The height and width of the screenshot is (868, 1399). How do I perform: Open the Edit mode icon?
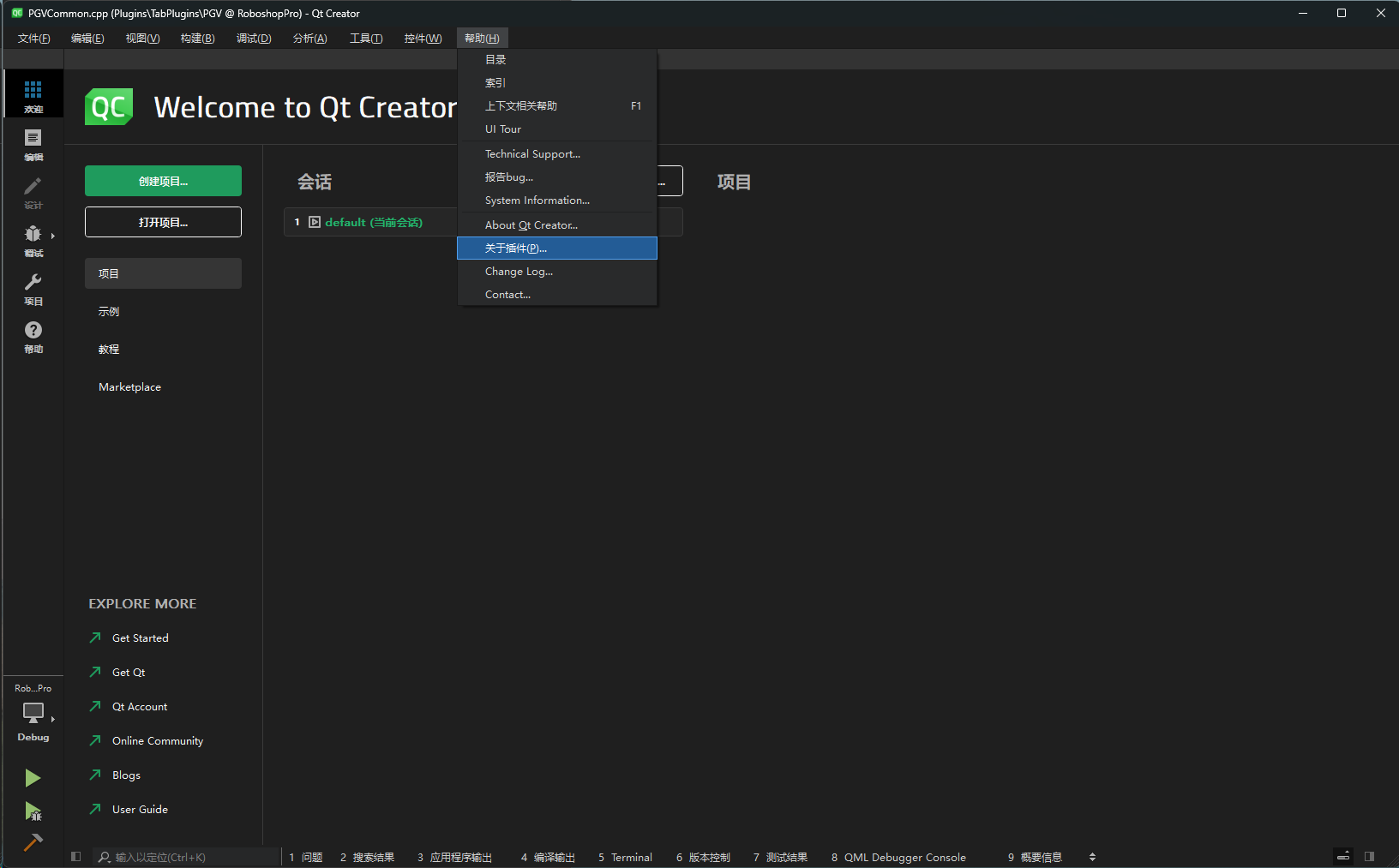point(33,142)
